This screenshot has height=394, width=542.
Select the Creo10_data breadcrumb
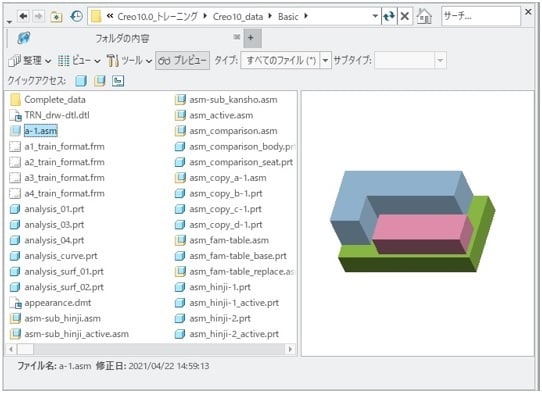[x=238, y=17]
